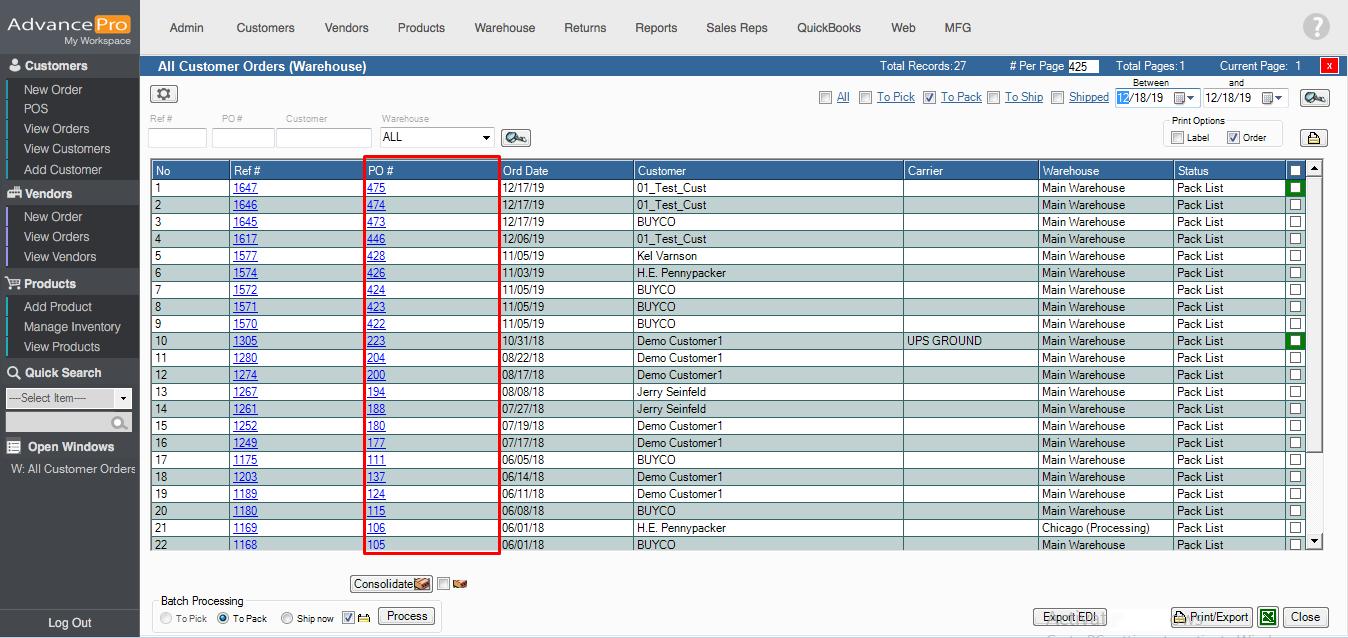Open the Reports menu
Screen dimensions: 1348x638
click(656, 28)
